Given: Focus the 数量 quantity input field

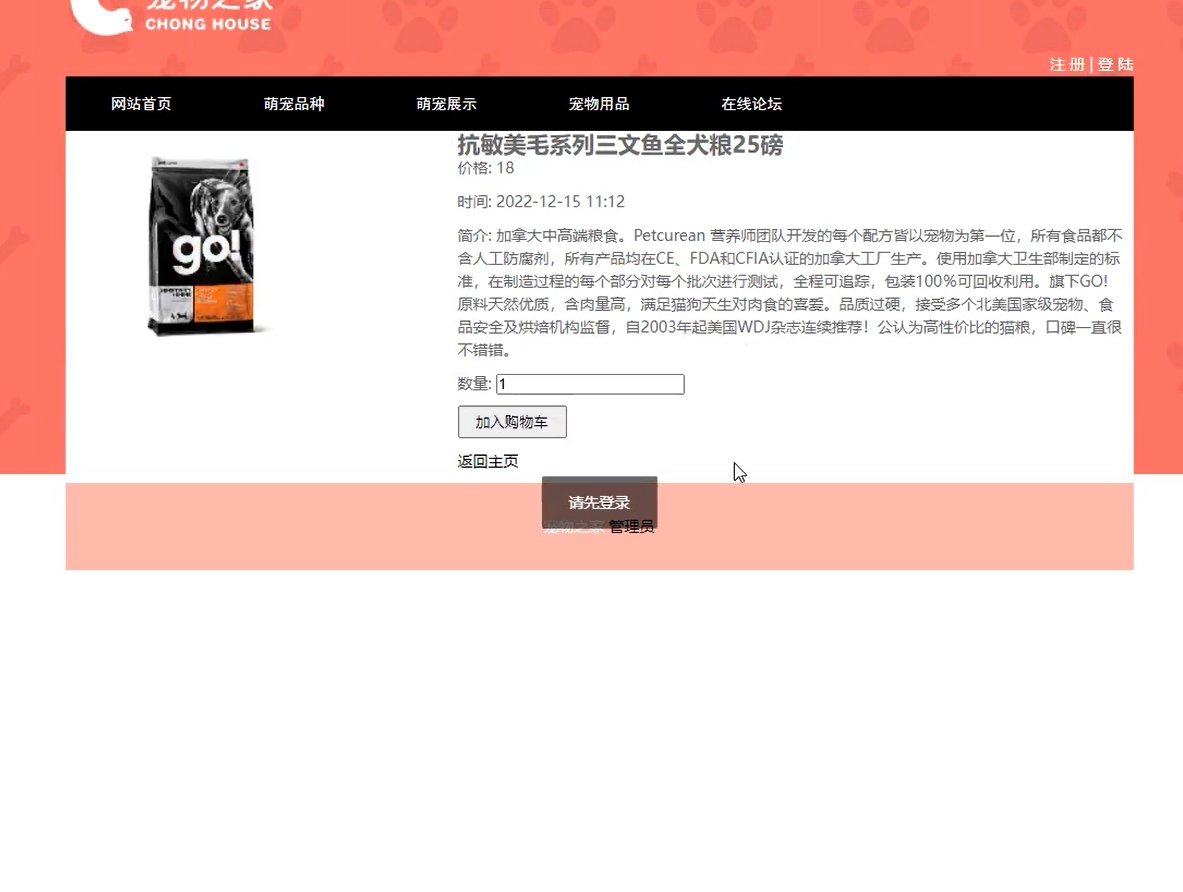Looking at the screenshot, I should 590,384.
